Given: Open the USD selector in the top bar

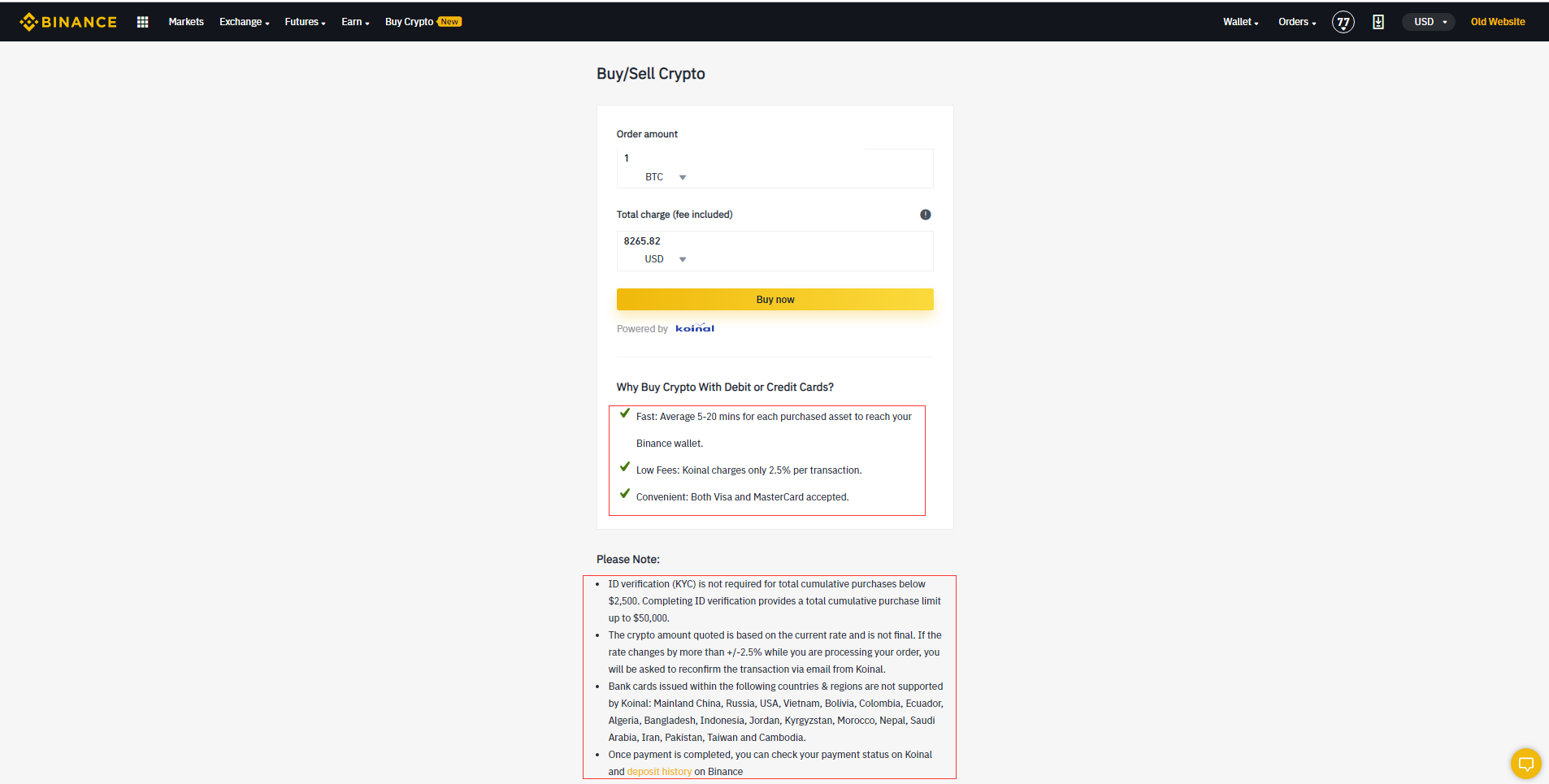Looking at the screenshot, I should pos(1428,22).
